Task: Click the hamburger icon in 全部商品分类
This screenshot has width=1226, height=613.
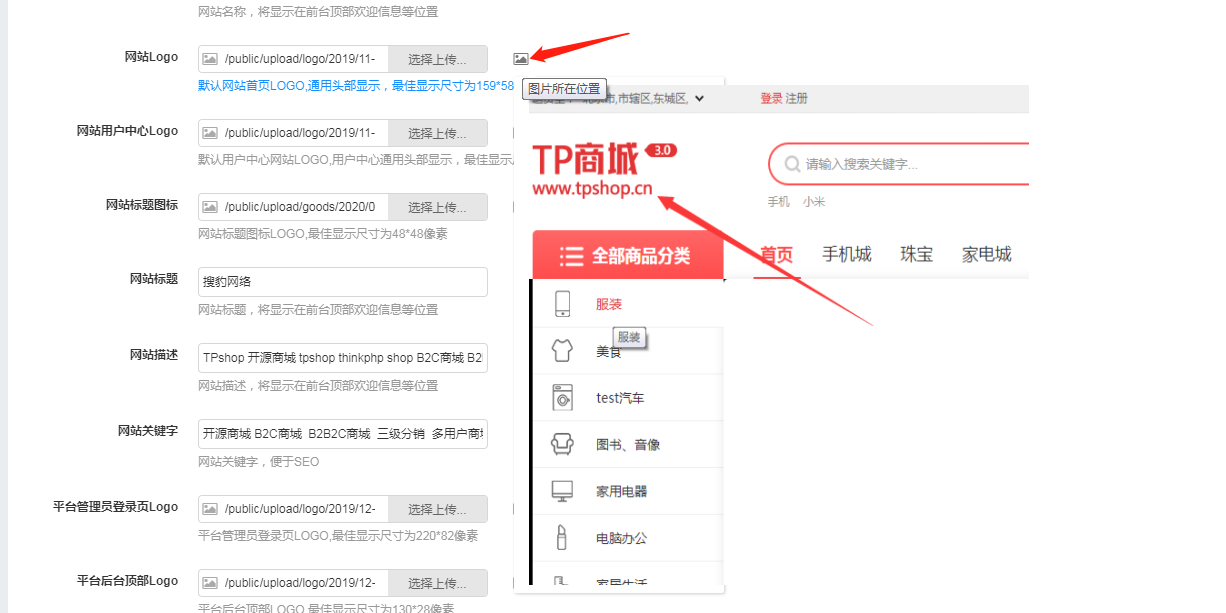Action: point(571,256)
